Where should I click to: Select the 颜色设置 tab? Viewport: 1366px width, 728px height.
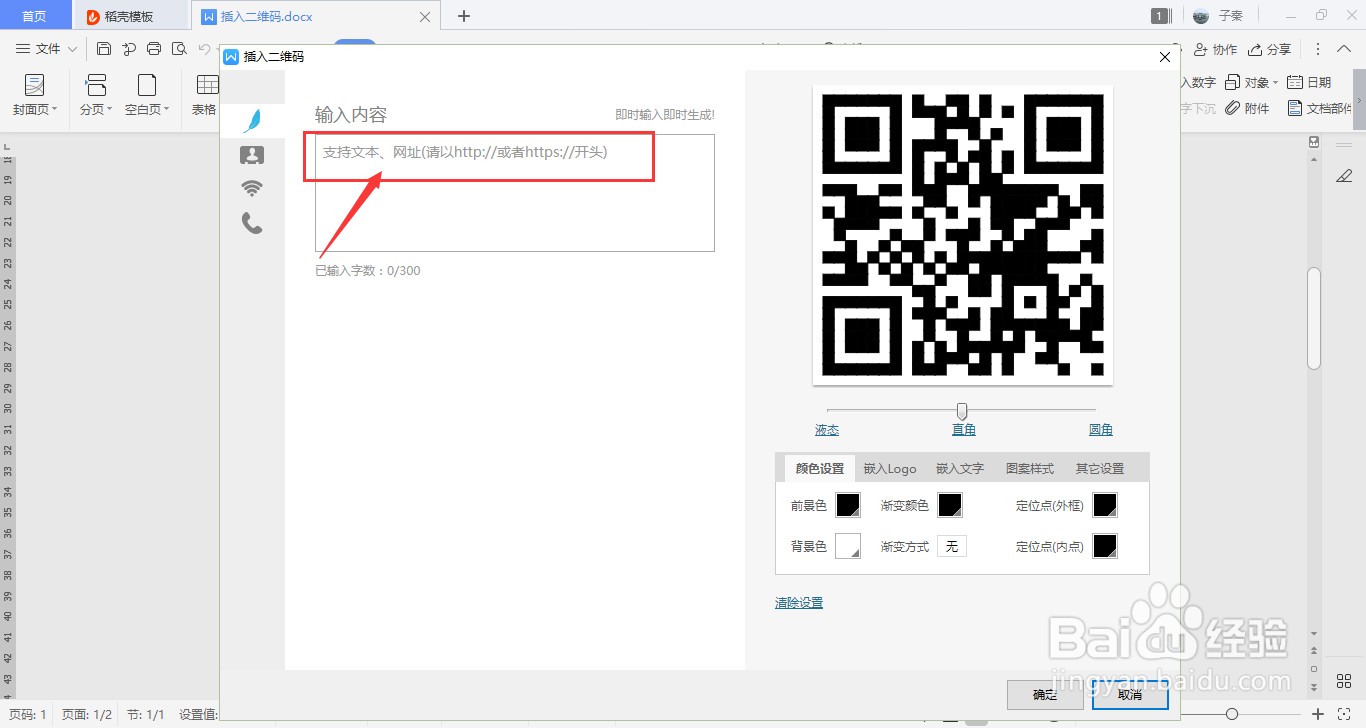[x=820, y=468]
